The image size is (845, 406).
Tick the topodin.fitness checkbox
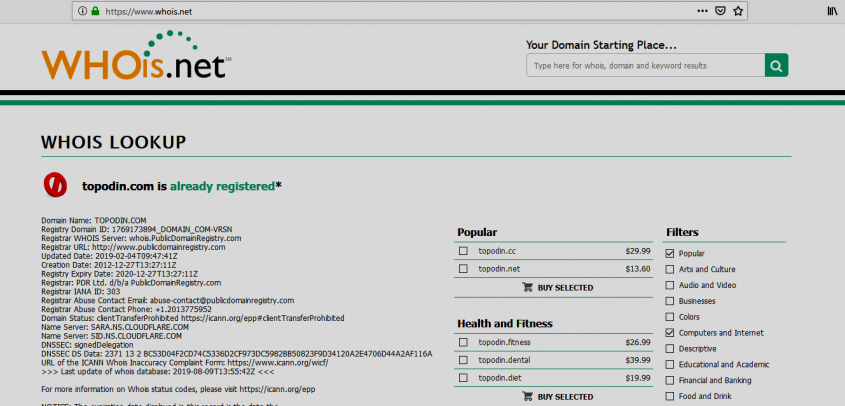pos(463,343)
